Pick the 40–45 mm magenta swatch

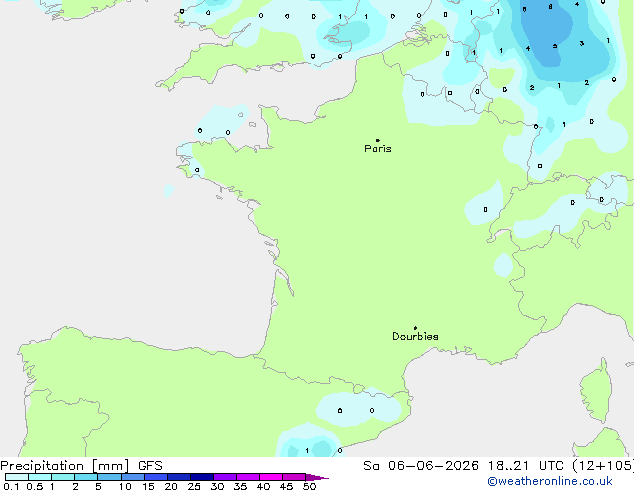(x=271, y=477)
